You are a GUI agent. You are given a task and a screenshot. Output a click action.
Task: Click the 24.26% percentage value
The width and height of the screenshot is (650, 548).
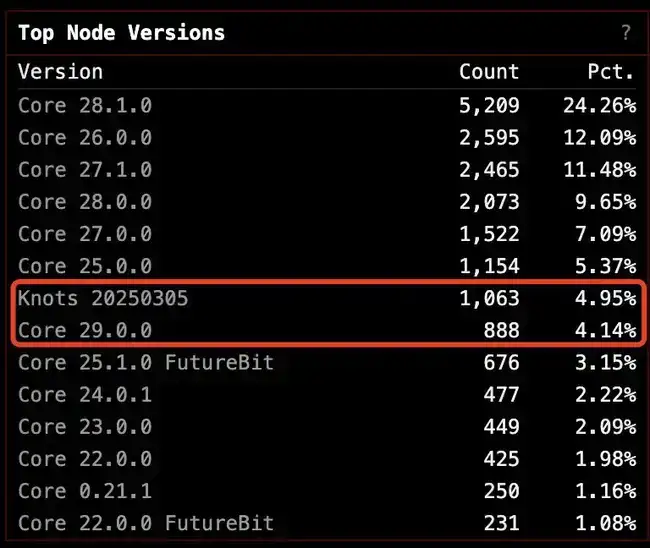(599, 106)
